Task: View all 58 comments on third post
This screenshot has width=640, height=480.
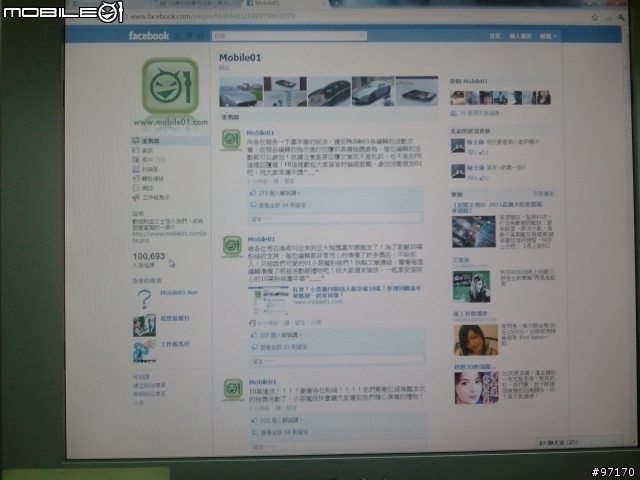Action: tap(284, 432)
